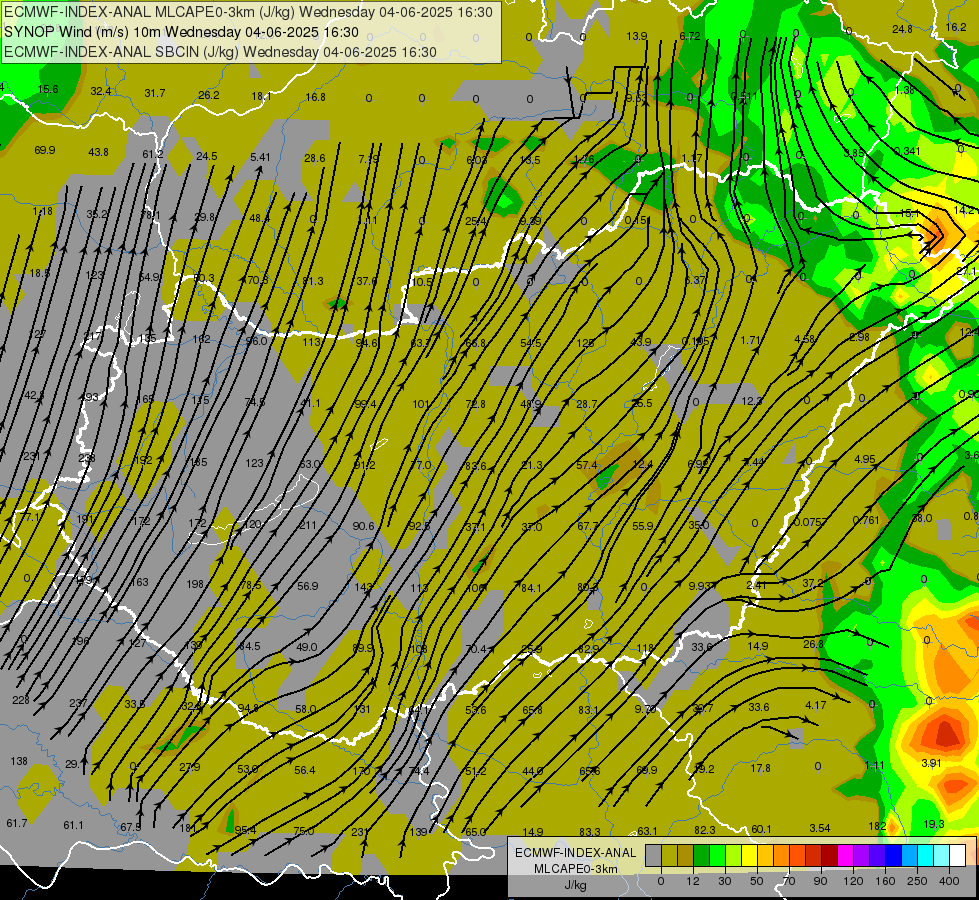Click the 400 tick label on legend
The image size is (979, 900).
[x=948, y=881]
